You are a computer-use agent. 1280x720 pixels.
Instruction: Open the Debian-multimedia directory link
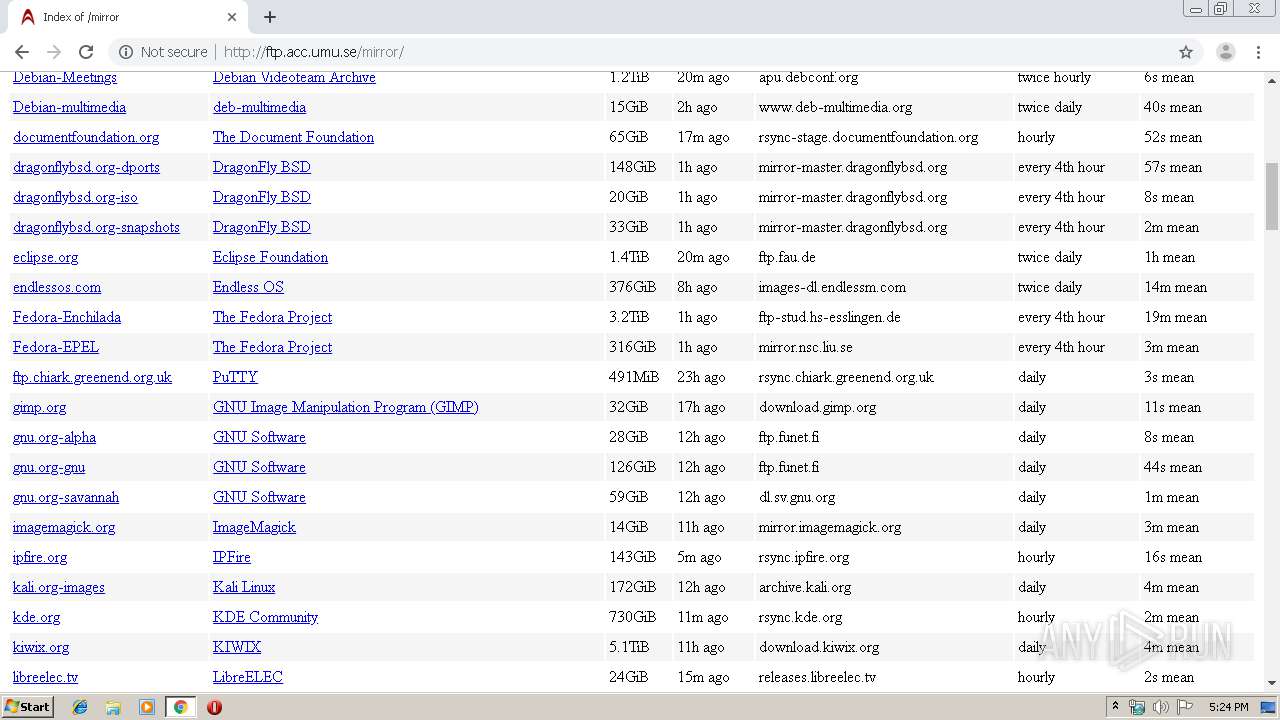tap(69, 107)
